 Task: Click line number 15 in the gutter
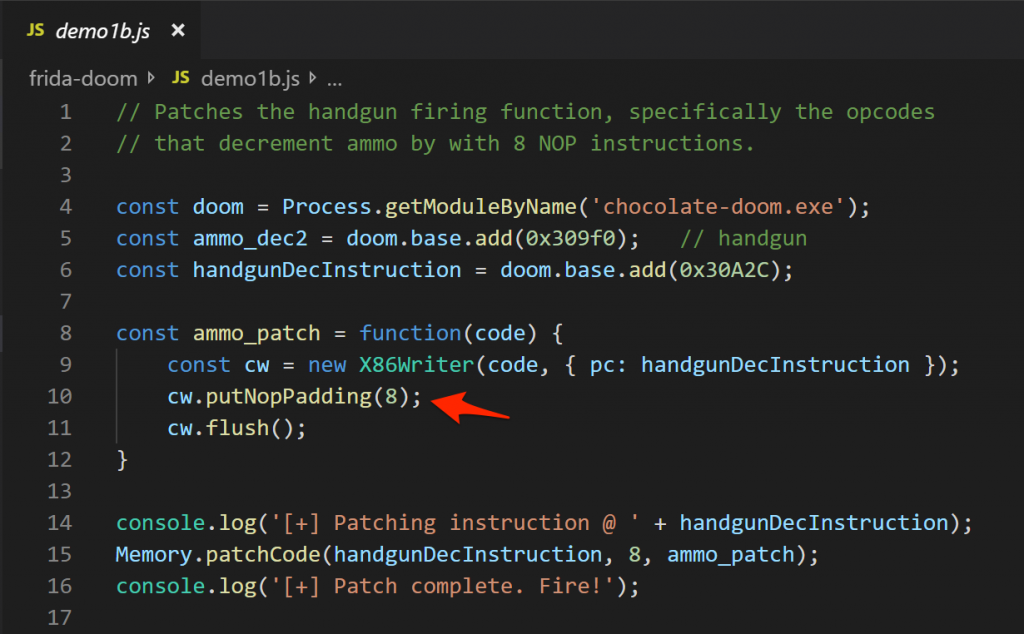(x=60, y=554)
